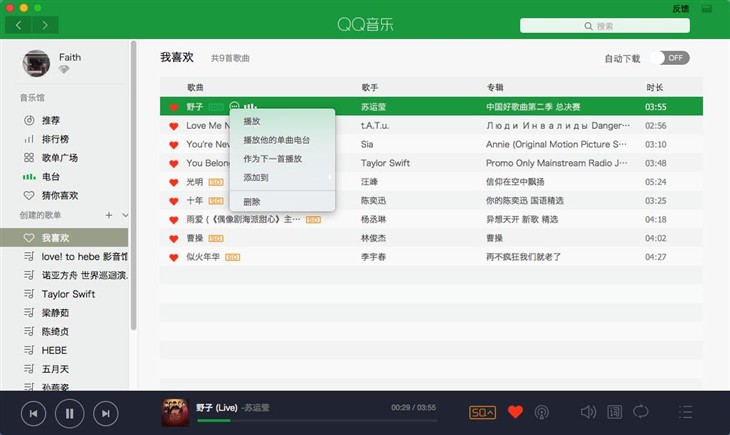Click more options icon on 野子 row
730x435 pixels.
point(235,107)
